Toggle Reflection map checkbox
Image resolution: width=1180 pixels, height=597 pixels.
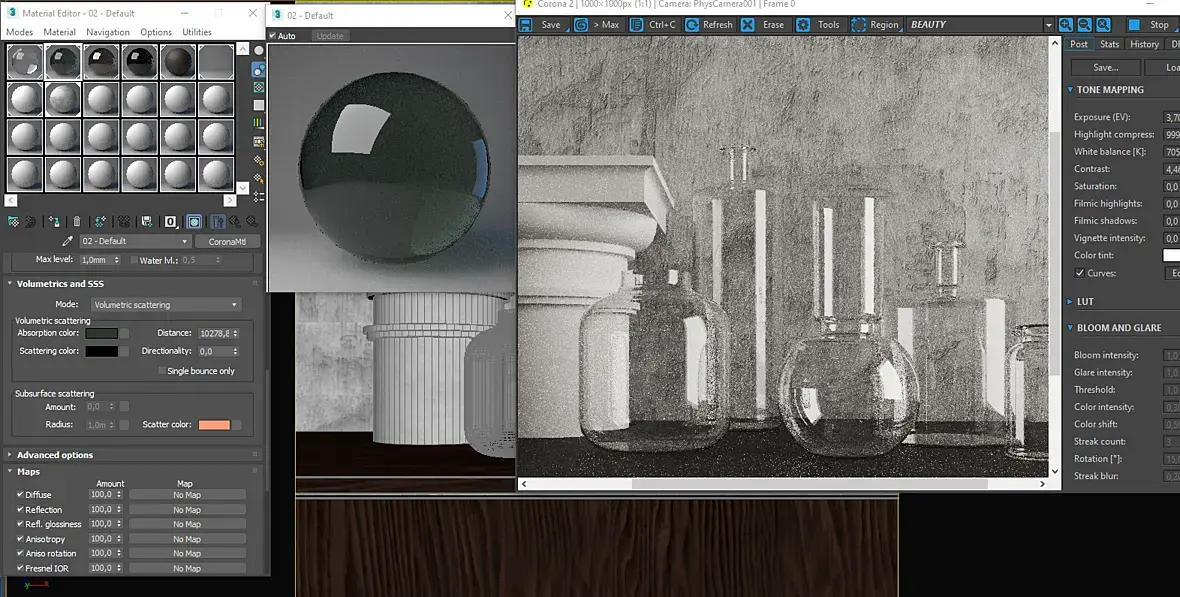pos(20,509)
